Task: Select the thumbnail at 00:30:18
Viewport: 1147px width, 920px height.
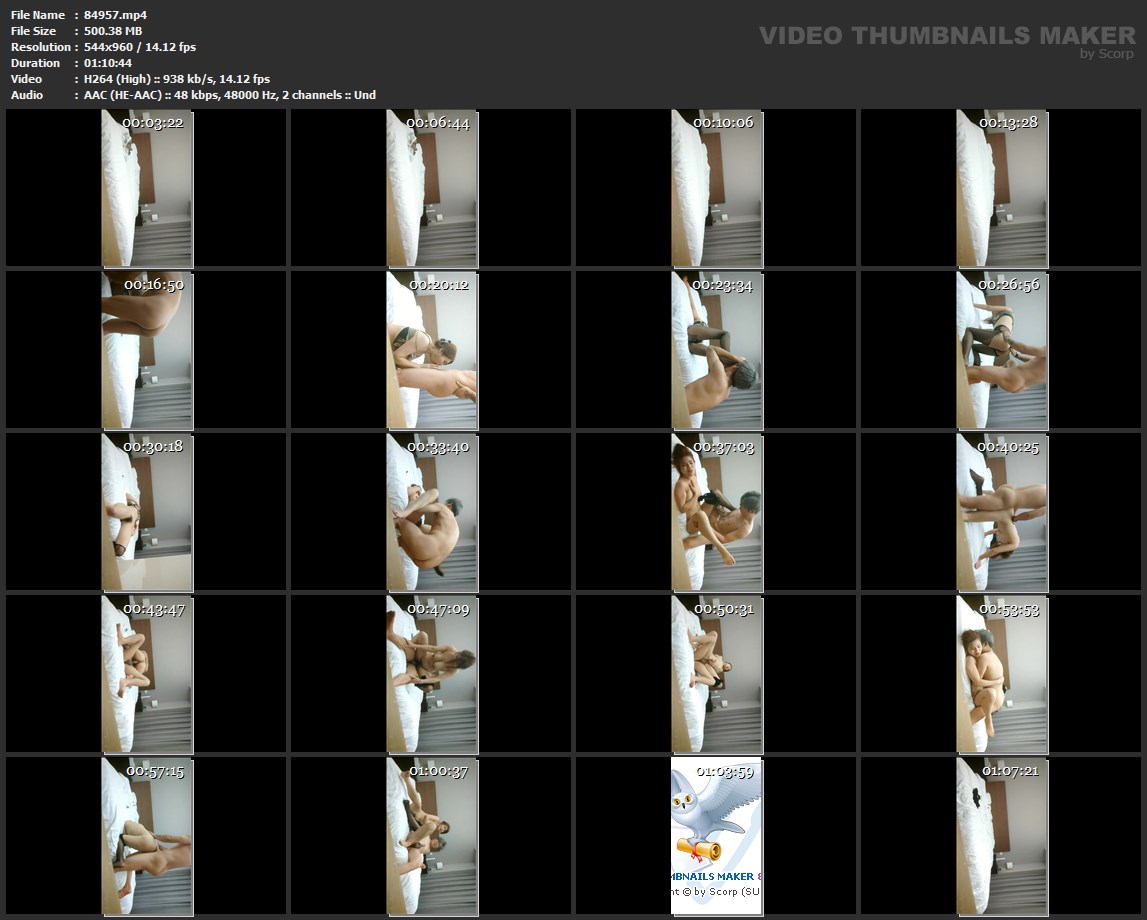Action: click(x=147, y=512)
